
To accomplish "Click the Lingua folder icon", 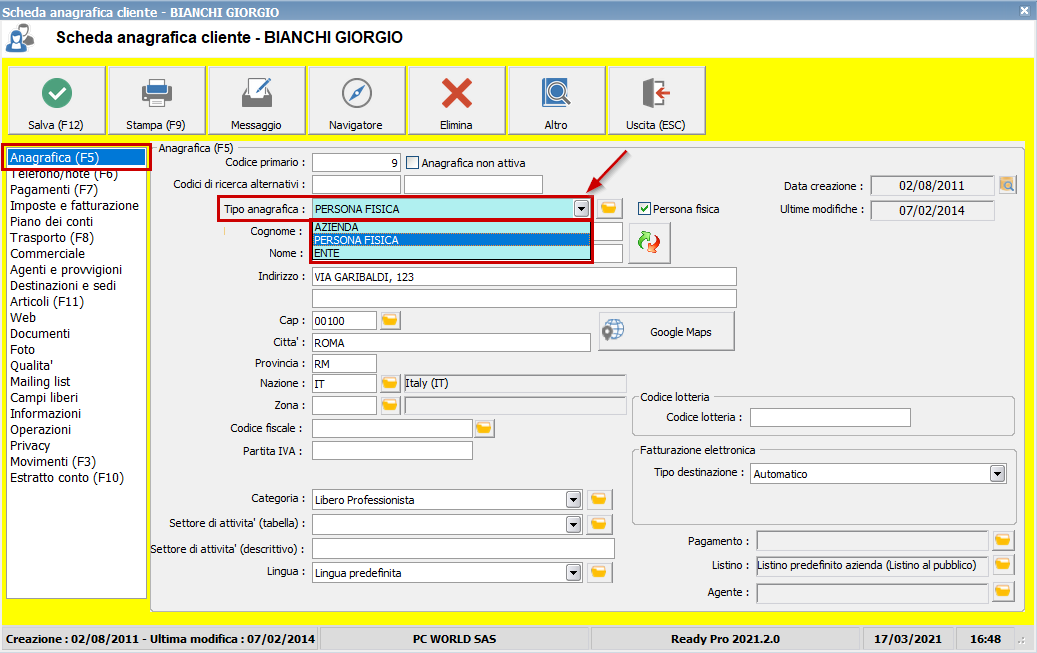I will coord(599,572).
